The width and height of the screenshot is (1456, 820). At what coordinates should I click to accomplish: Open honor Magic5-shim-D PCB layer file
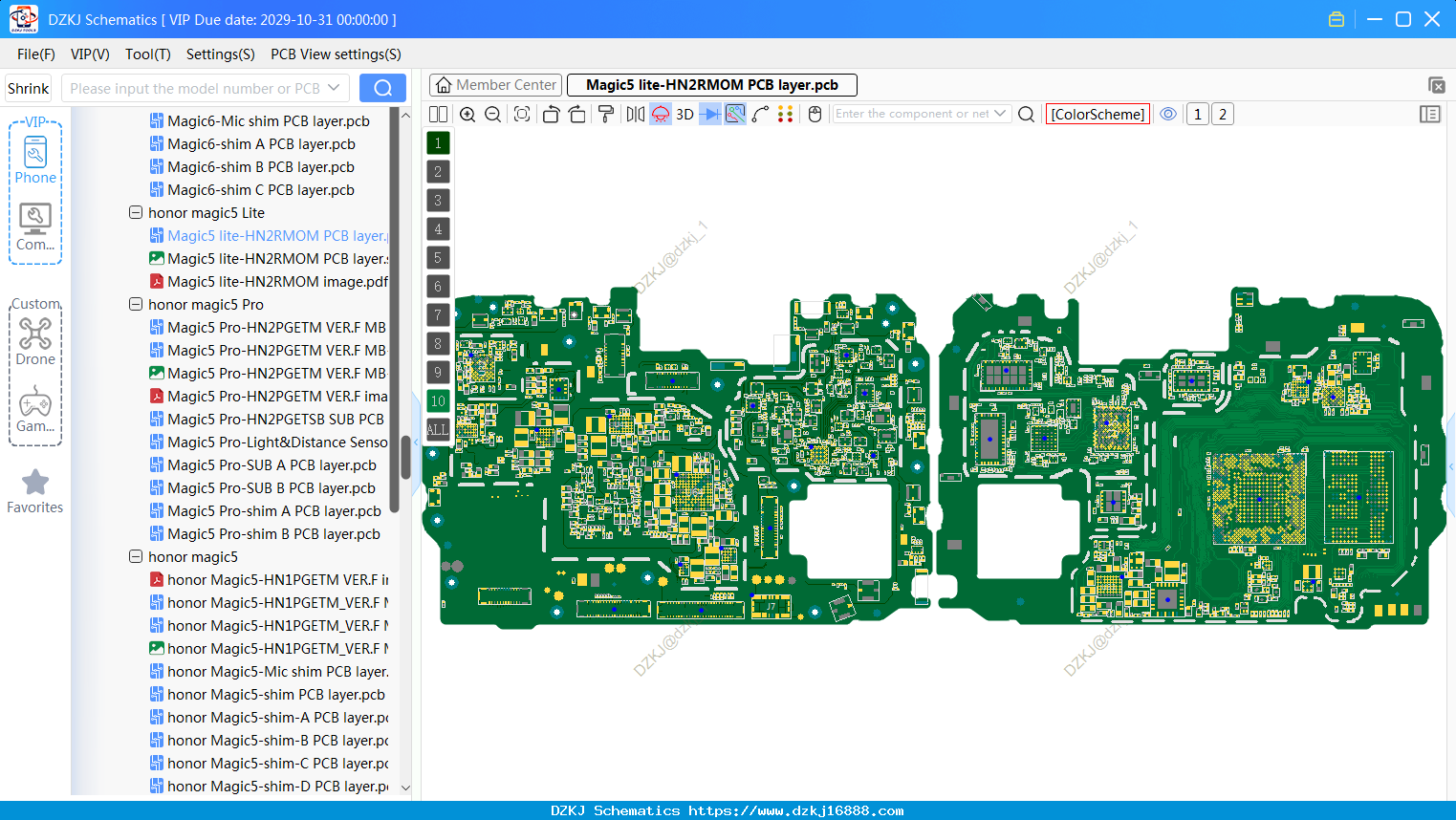click(269, 786)
